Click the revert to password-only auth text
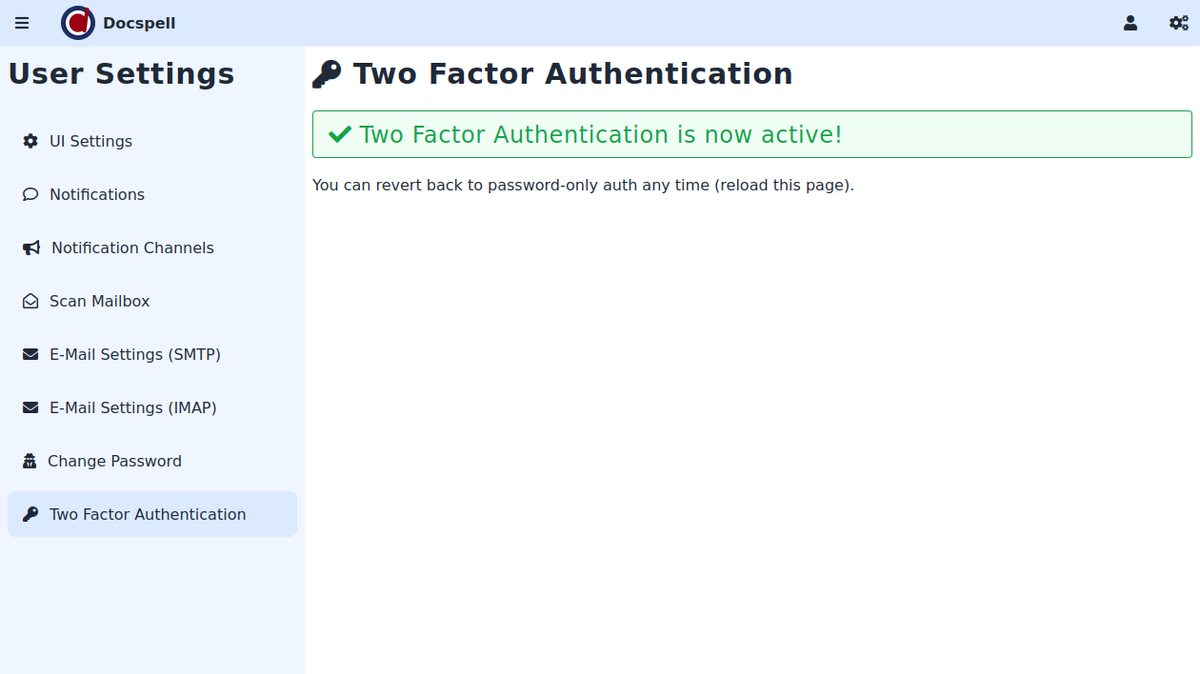Image resolution: width=1200 pixels, height=674 pixels. click(583, 185)
